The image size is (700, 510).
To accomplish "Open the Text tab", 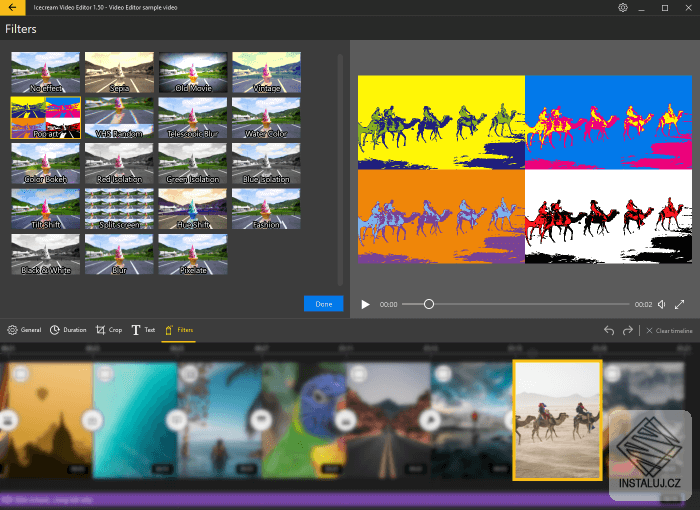I will pos(143,330).
